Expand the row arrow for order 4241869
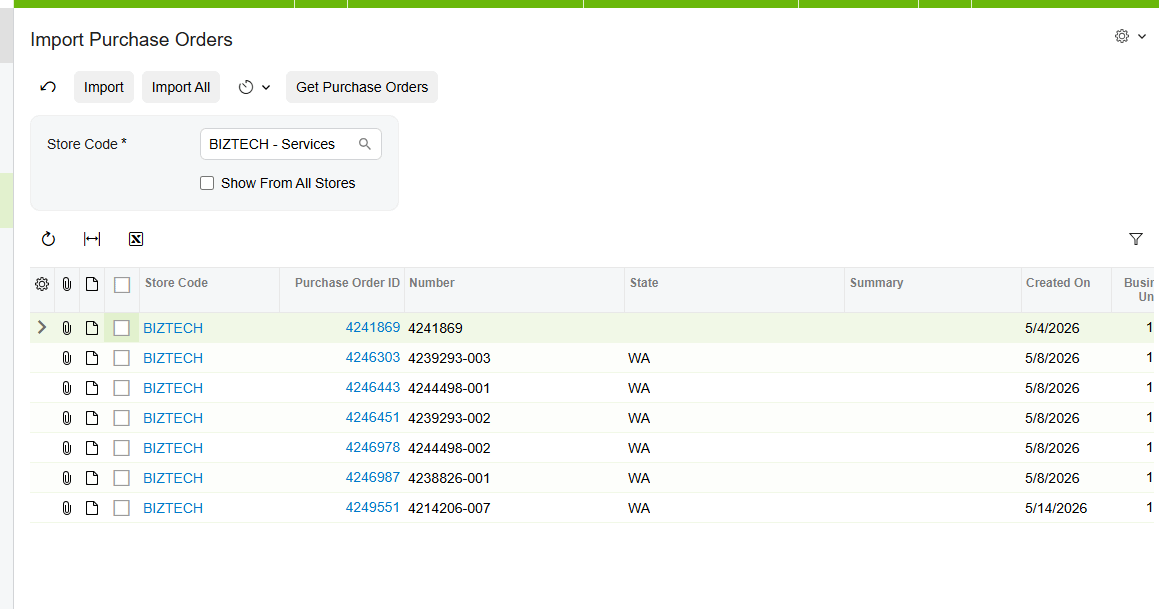The width and height of the screenshot is (1159, 609). point(42,327)
